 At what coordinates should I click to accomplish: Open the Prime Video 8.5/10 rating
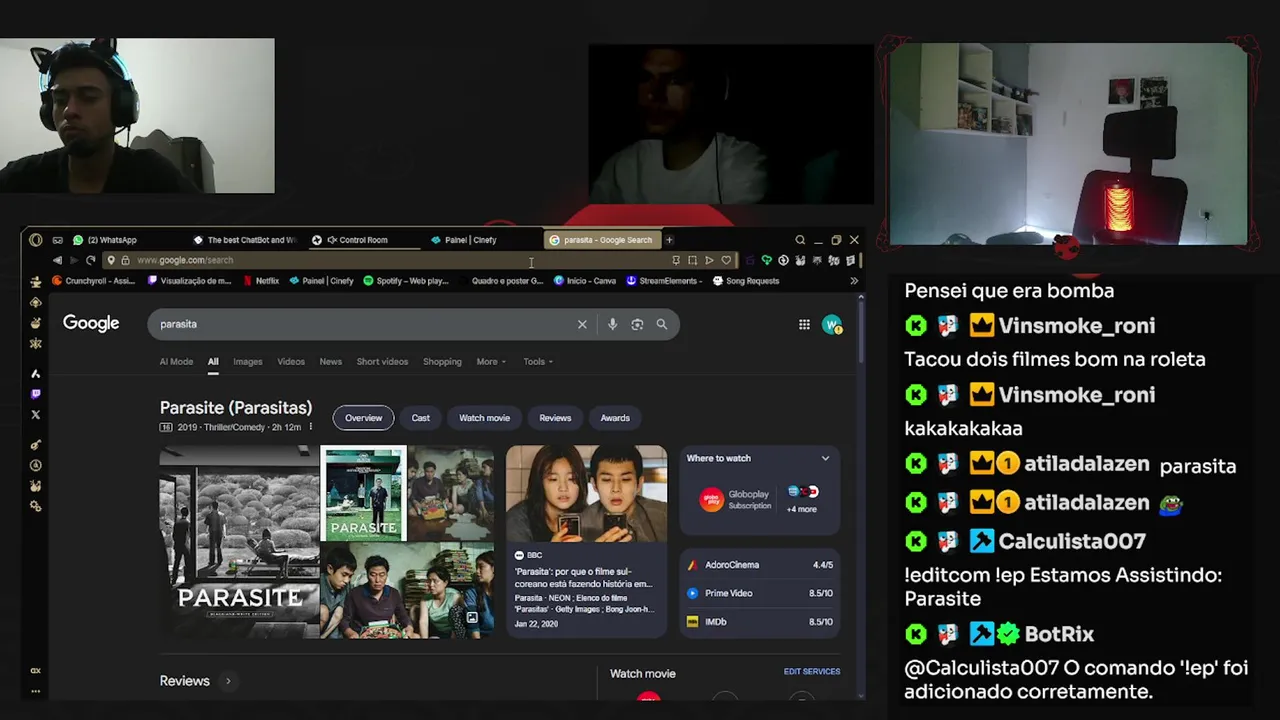(760, 593)
